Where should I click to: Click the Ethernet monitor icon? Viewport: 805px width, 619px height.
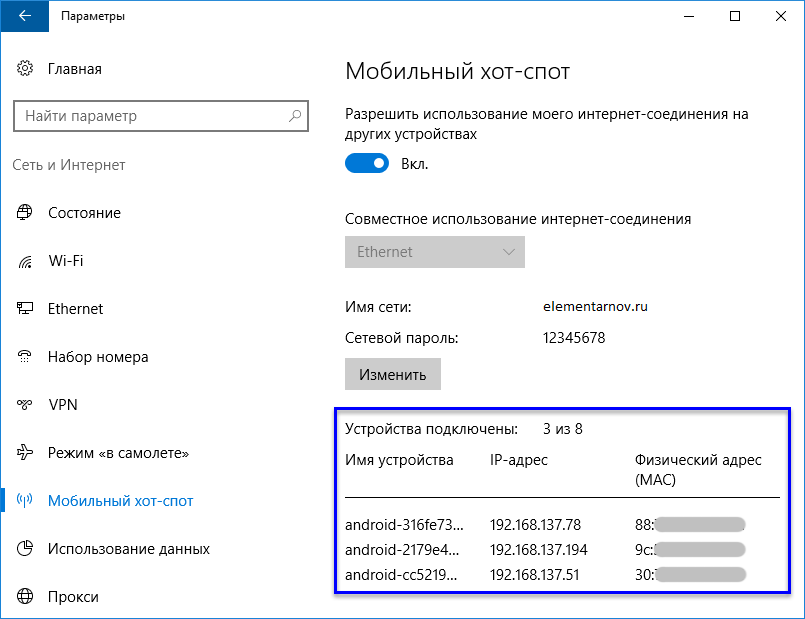pos(26,309)
